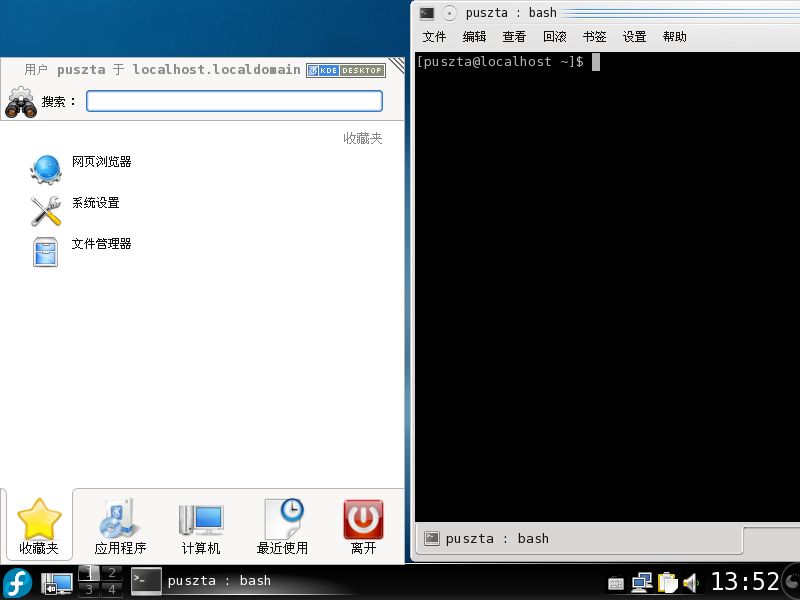Open Konsole 帮助 help menu
Image resolution: width=800 pixels, height=600 pixels.
tap(674, 37)
